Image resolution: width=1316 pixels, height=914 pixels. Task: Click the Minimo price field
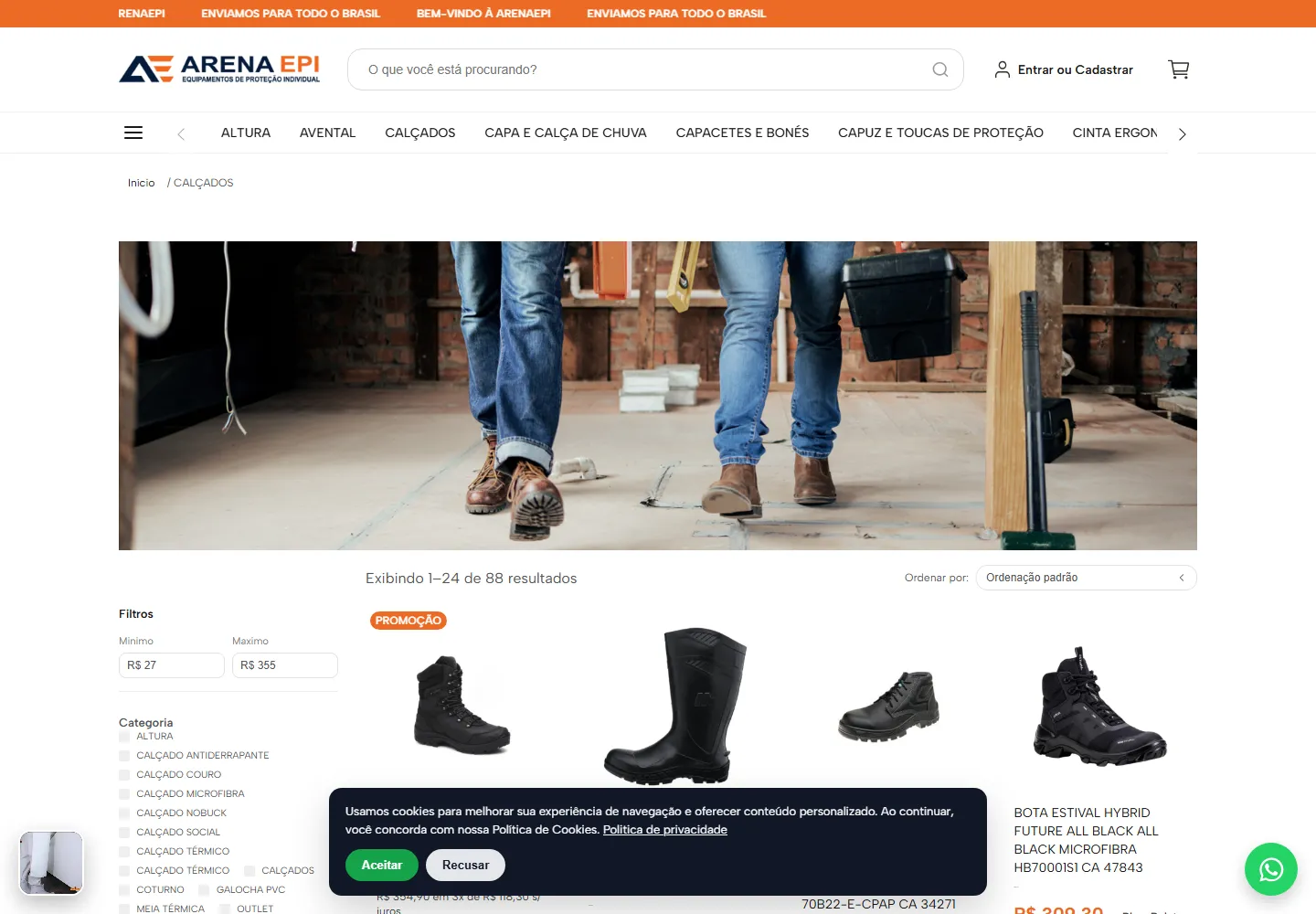click(x=172, y=665)
